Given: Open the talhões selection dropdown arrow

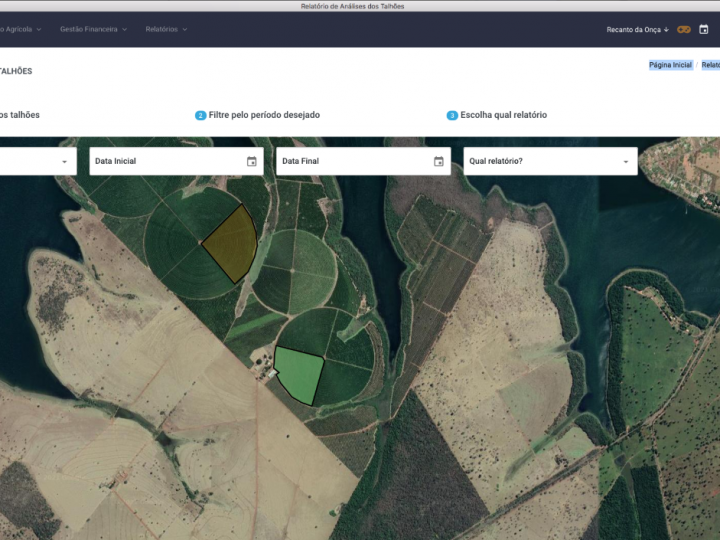Looking at the screenshot, I should point(64,162).
